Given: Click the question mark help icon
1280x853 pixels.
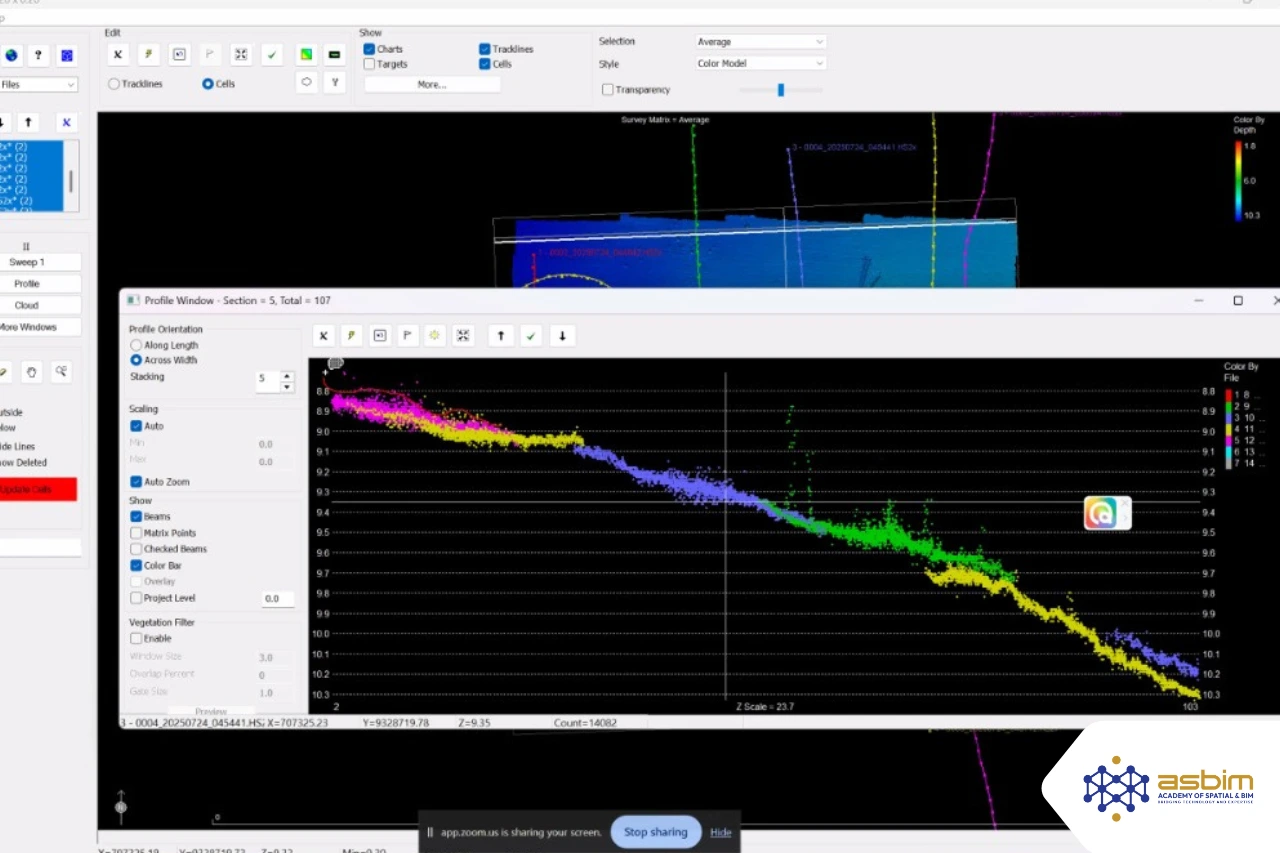Looking at the screenshot, I should 38,55.
